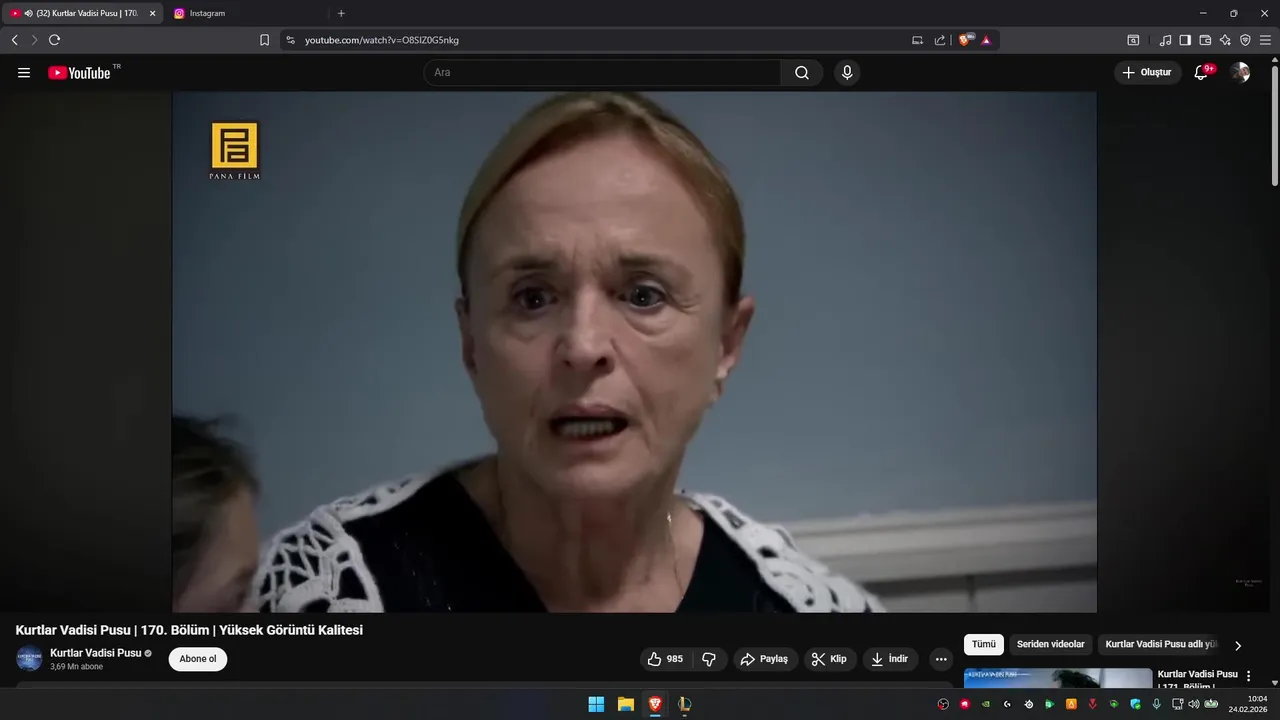Click the Abone ol subscribe button
1280x720 pixels.
tap(198, 659)
